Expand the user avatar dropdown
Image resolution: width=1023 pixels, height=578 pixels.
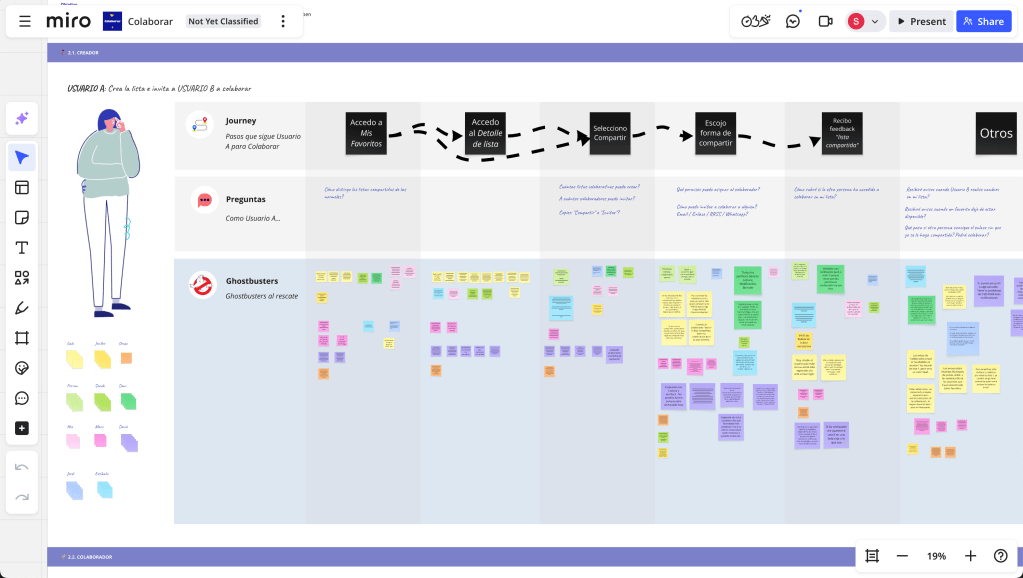pyautogui.click(x=876, y=21)
